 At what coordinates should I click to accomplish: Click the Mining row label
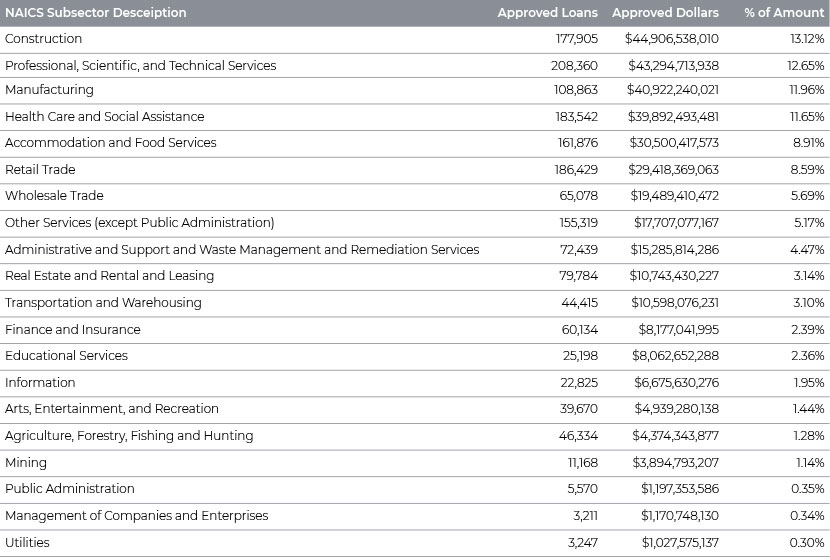click(x=26, y=463)
